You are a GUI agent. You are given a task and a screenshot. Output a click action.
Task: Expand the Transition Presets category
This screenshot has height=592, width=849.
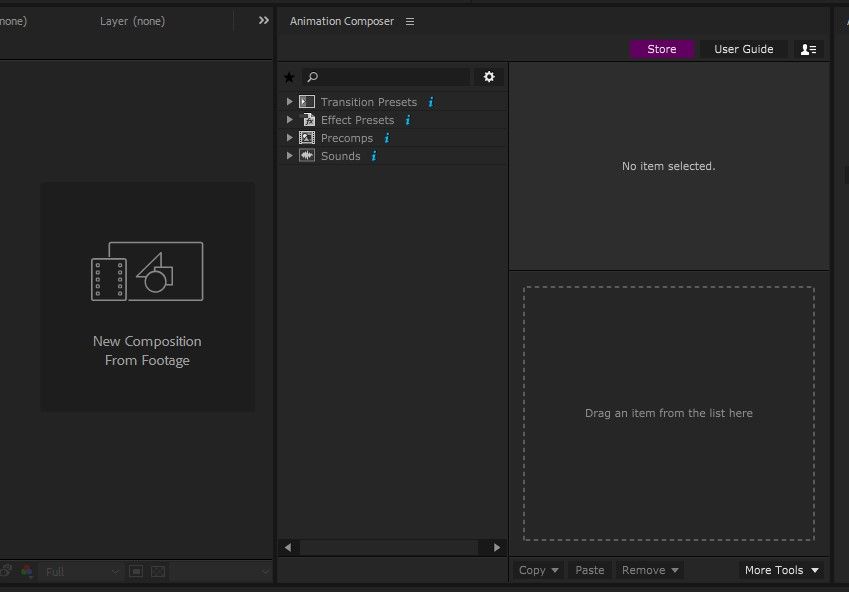290,102
